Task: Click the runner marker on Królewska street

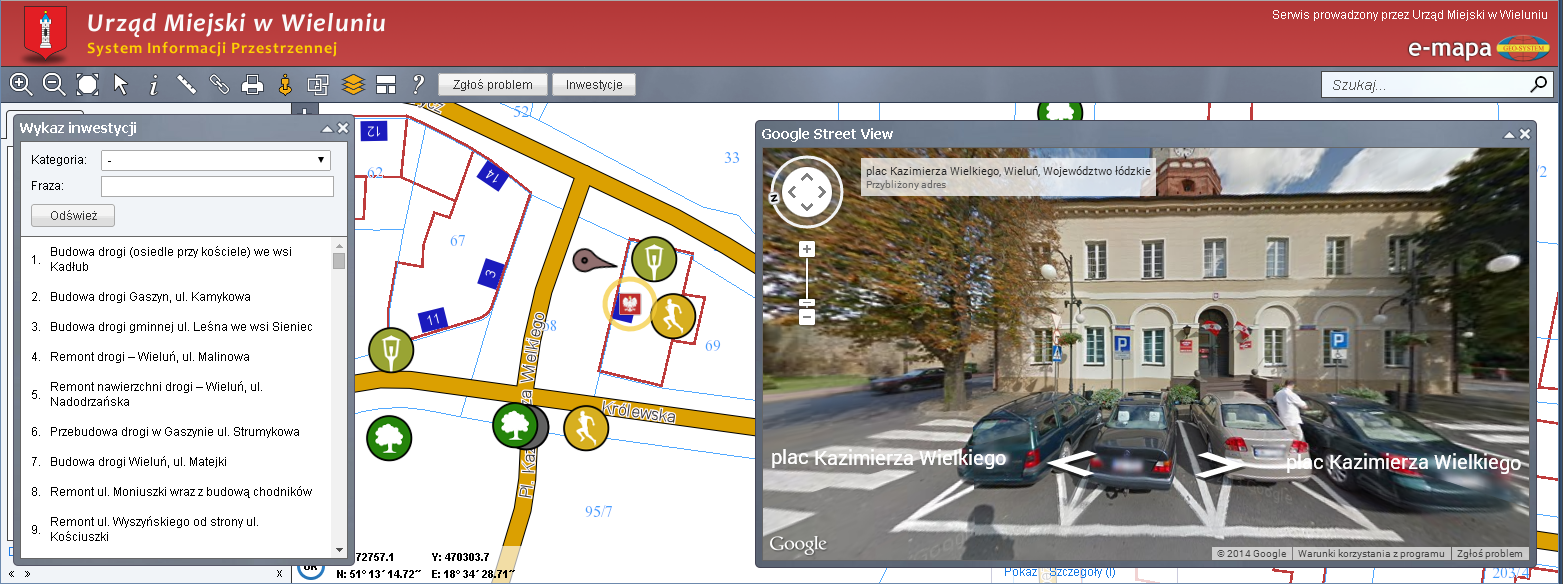Action: click(x=586, y=428)
